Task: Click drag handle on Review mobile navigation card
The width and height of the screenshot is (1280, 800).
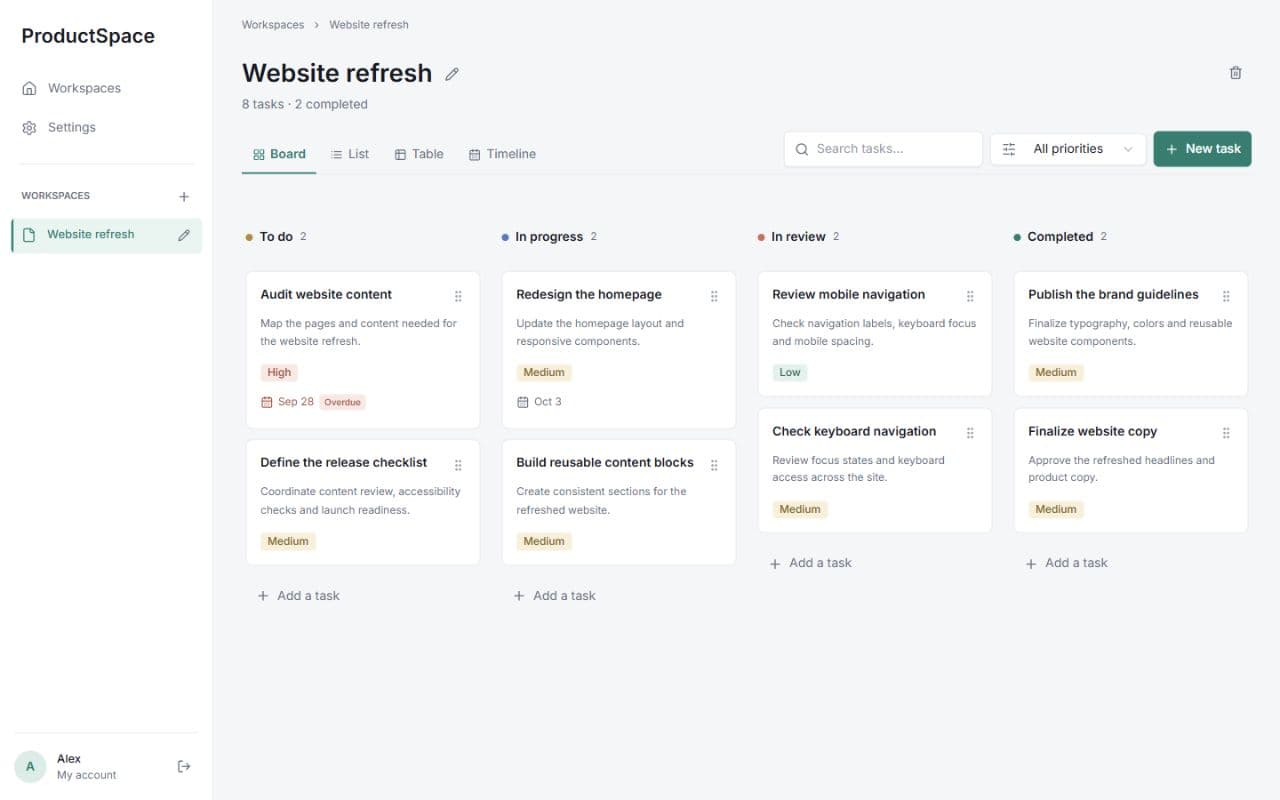Action: (x=970, y=296)
